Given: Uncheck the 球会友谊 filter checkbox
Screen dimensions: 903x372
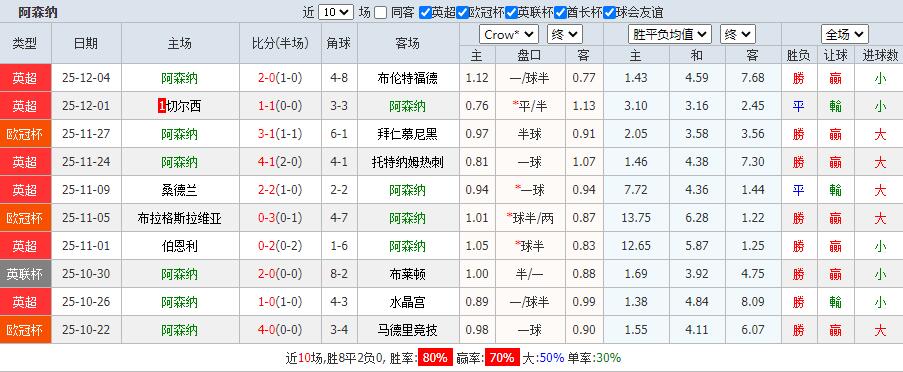Looking at the screenshot, I should (x=608, y=13).
